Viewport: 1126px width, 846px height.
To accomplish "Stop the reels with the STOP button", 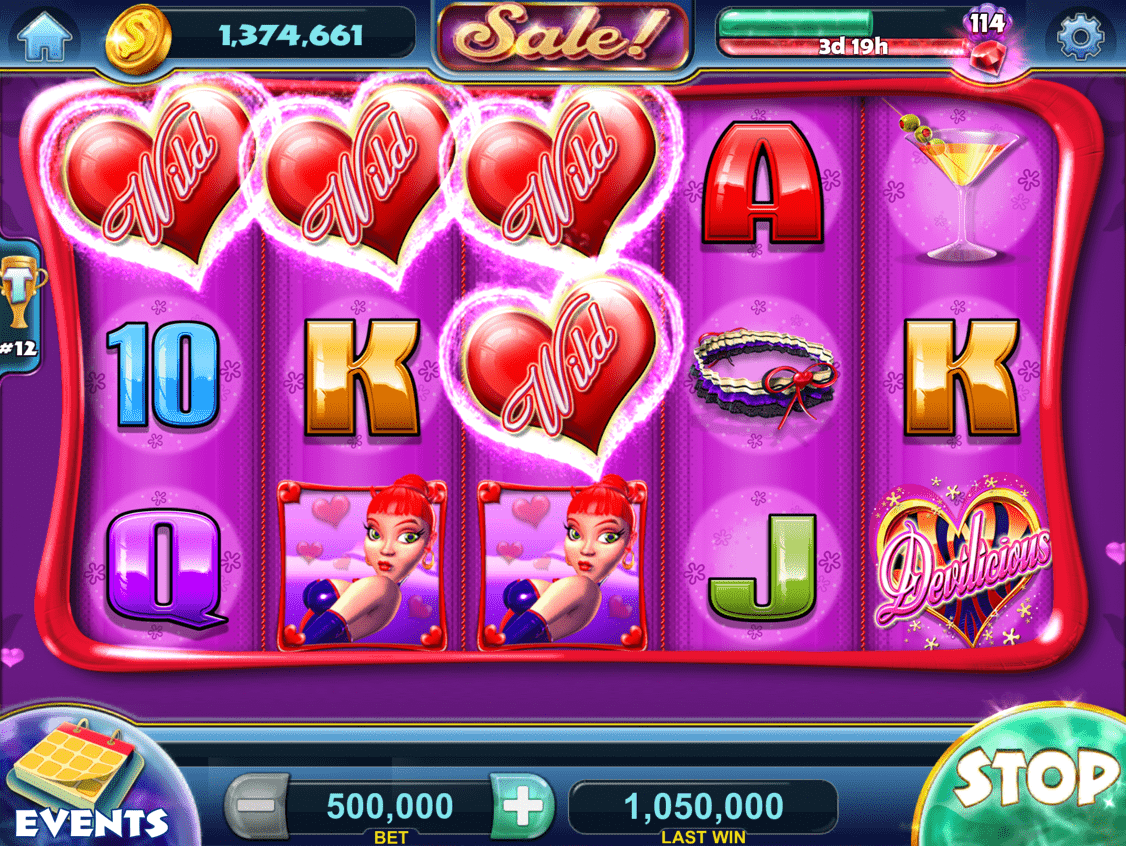I will [1036, 778].
